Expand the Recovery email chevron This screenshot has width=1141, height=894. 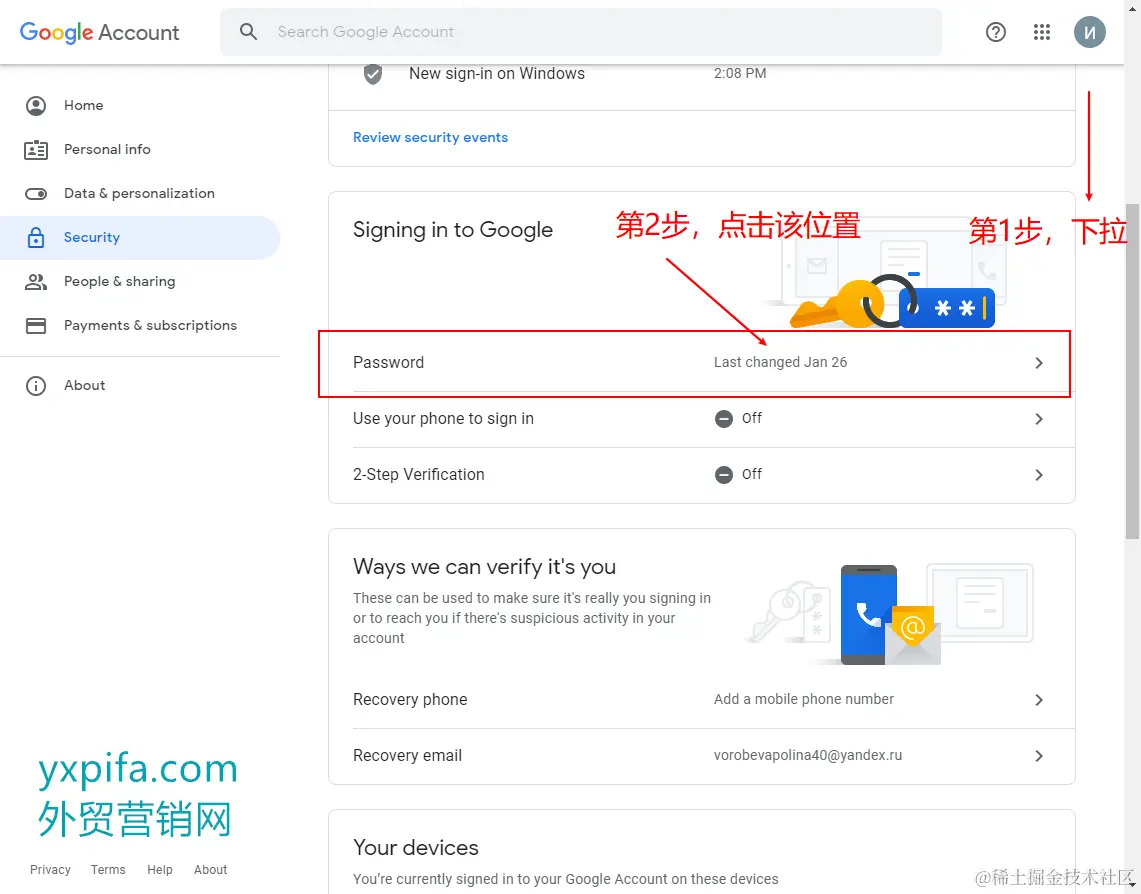point(1039,756)
